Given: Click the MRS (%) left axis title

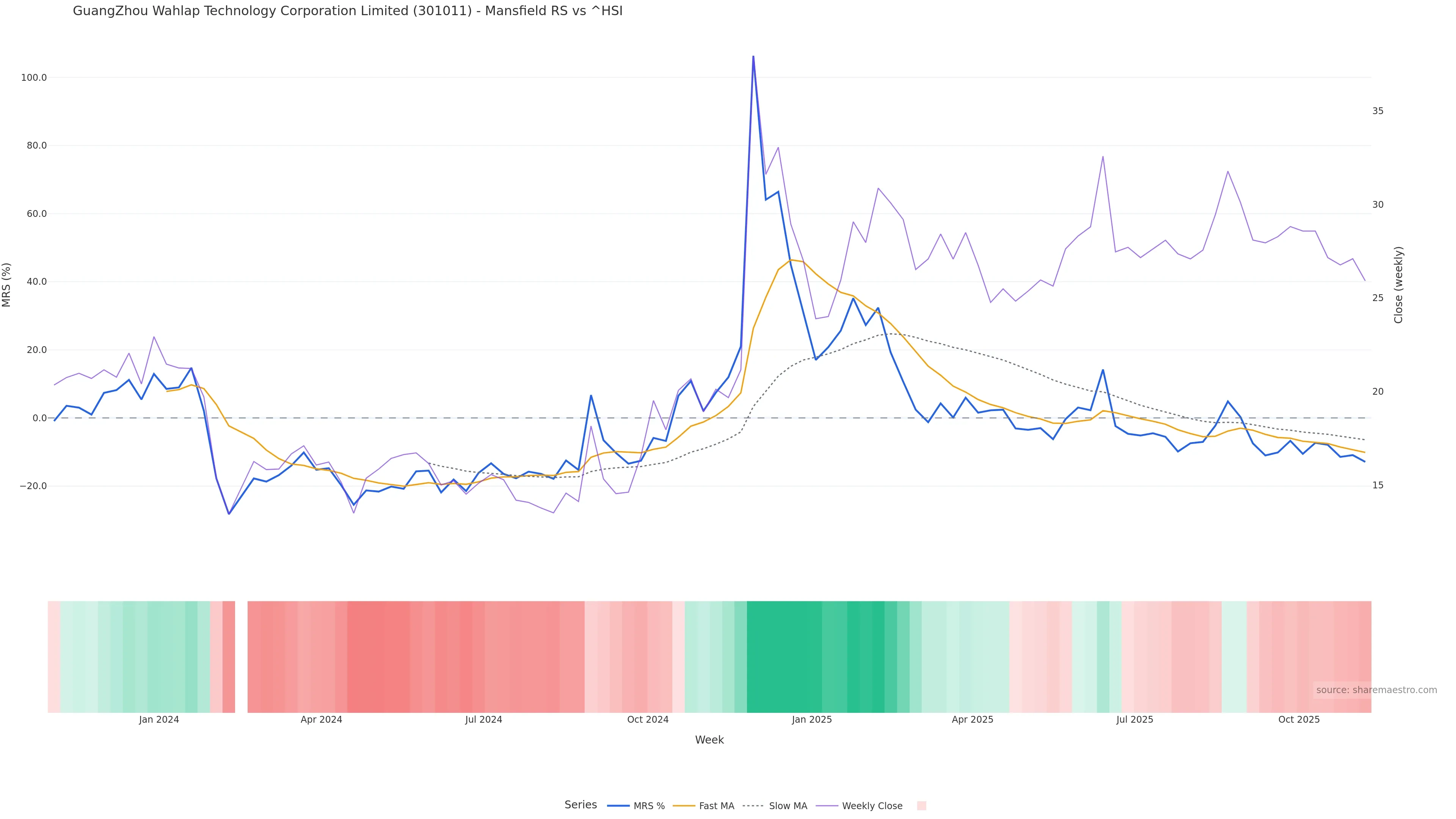Looking at the screenshot, I should 7,285.
